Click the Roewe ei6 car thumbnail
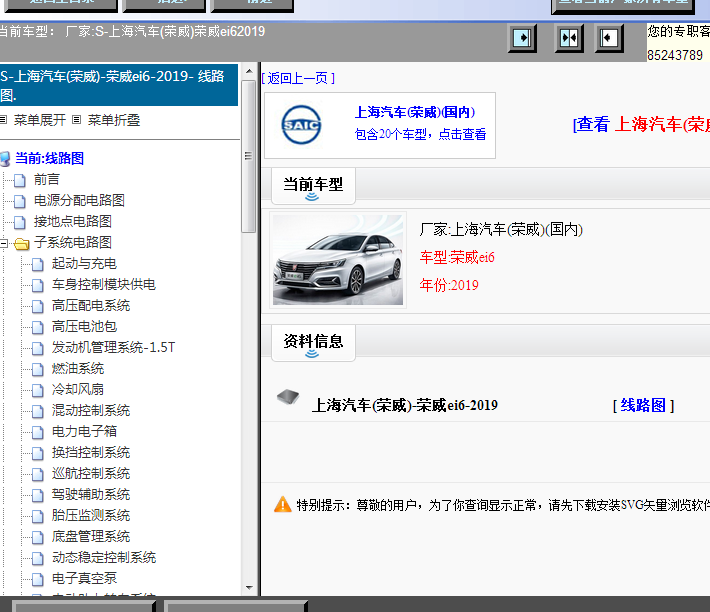Screen dimensions: 710x612 pyautogui.click(x=338, y=260)
